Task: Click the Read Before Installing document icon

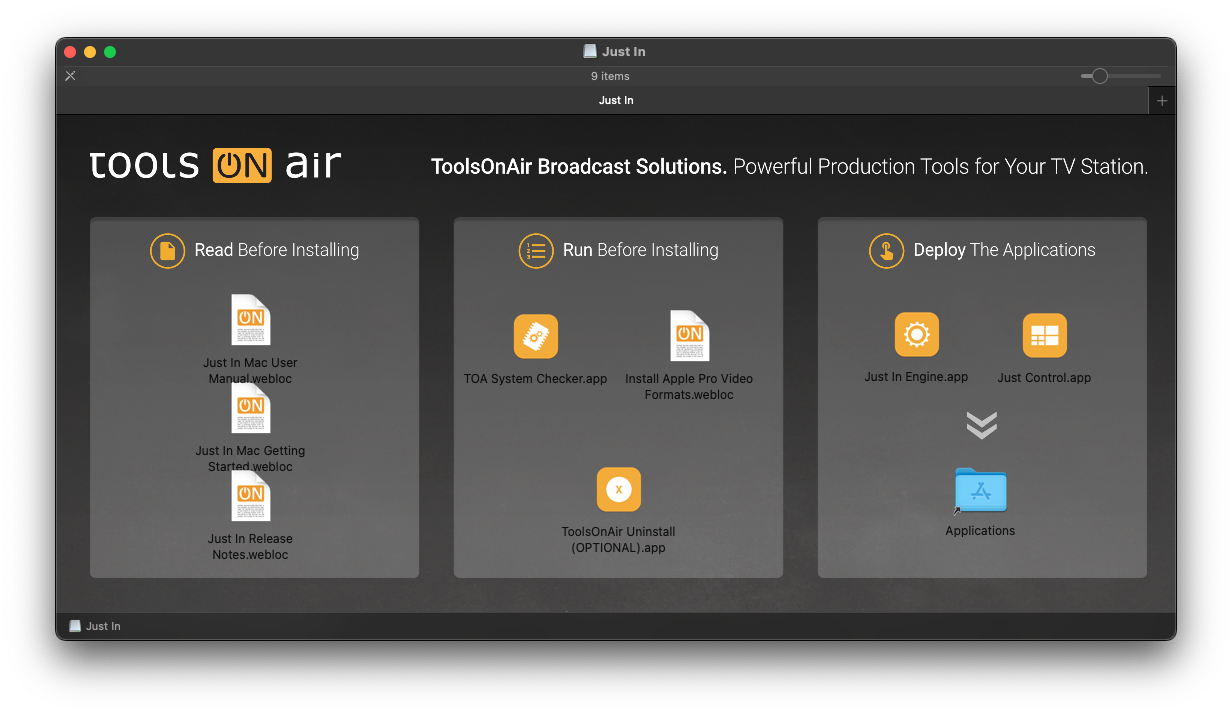Action: (x=168, y=251)
